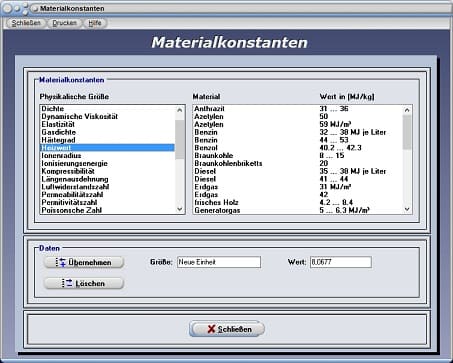Select Längenausdehnung in the list
The height and width of the screenshot is (363, 453).
click(x=107, y=179)
